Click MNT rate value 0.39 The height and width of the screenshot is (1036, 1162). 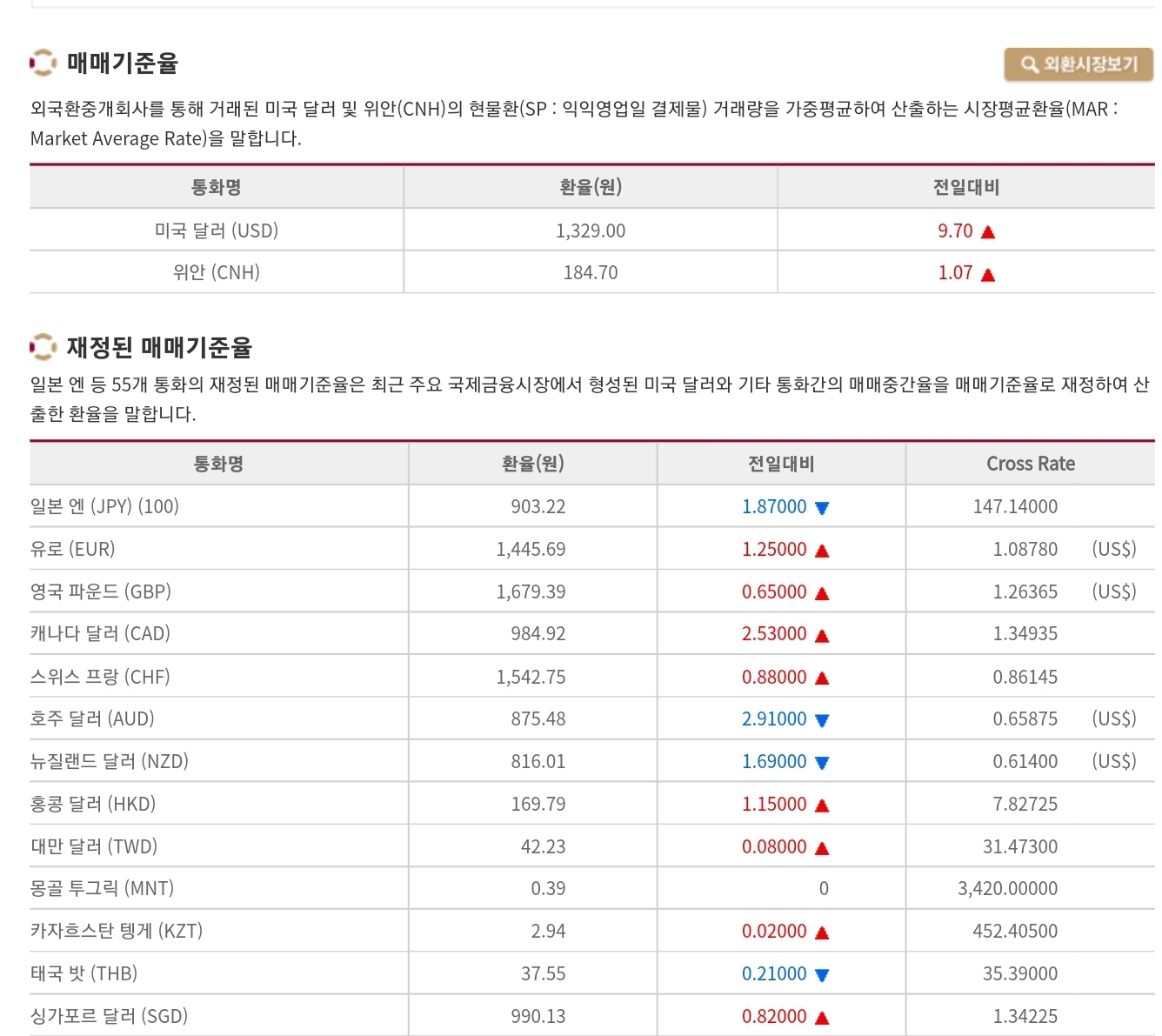(549, 888)
